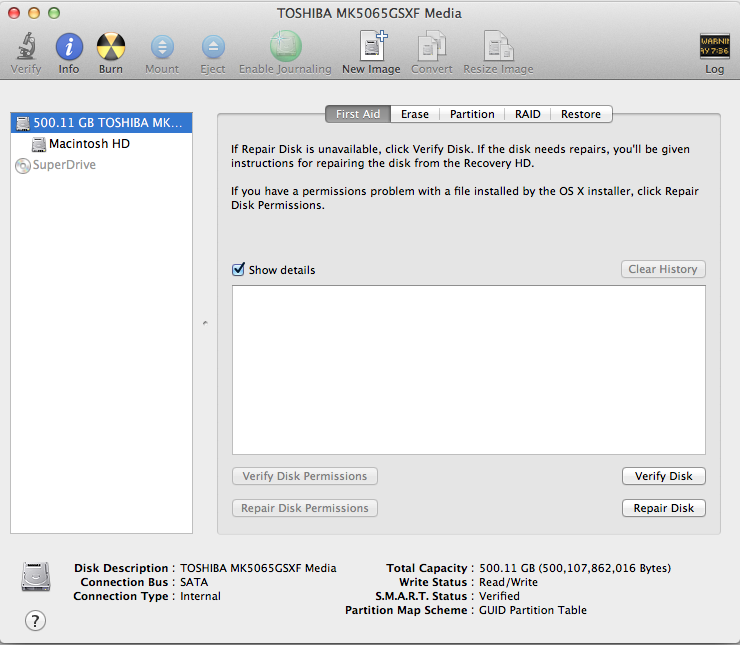Switch to the Erase tab
Screen dimensions: 740x645
point(415,114)
